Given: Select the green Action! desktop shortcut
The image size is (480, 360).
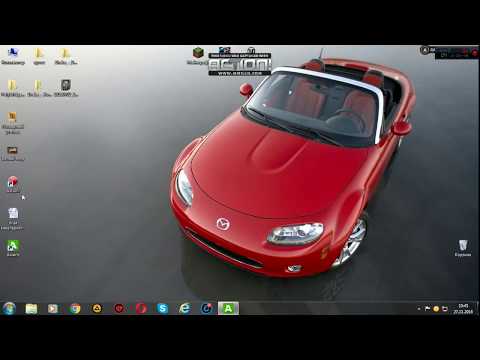Looking at the screenshot, I should point(13,248).
